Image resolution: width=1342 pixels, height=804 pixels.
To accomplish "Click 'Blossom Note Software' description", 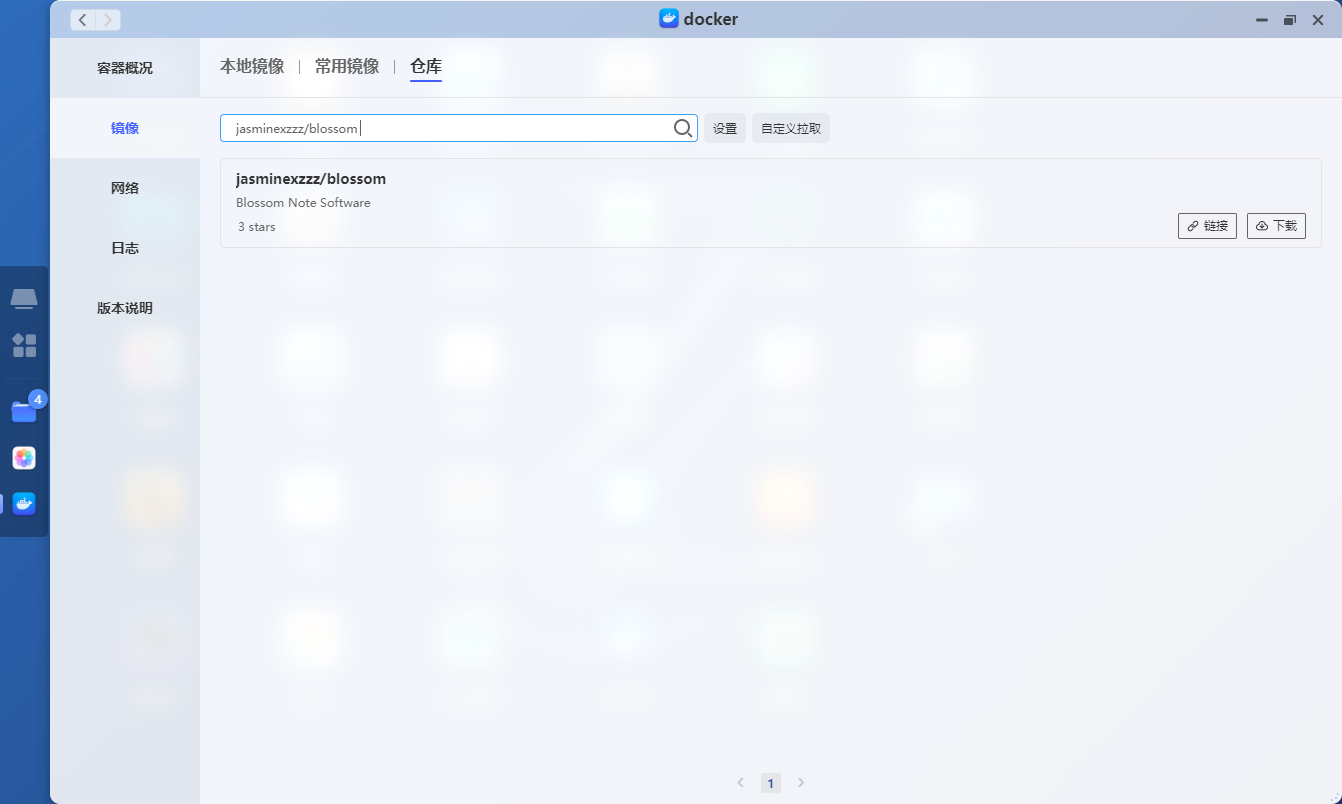I will (x=303, y=203).
